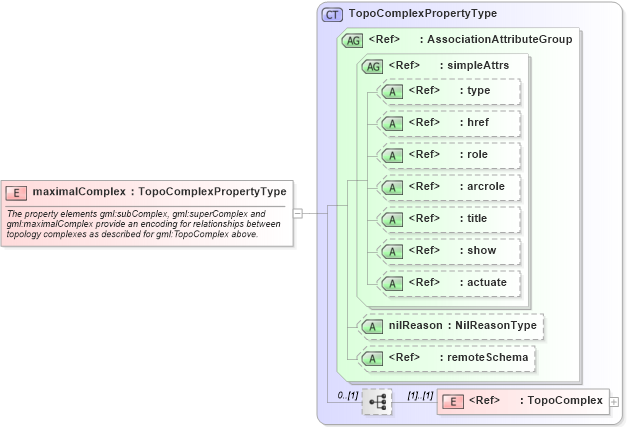
Task: Click the A icon of nilReason attribute
Action: pyautogui.click(x=372, y=327)
